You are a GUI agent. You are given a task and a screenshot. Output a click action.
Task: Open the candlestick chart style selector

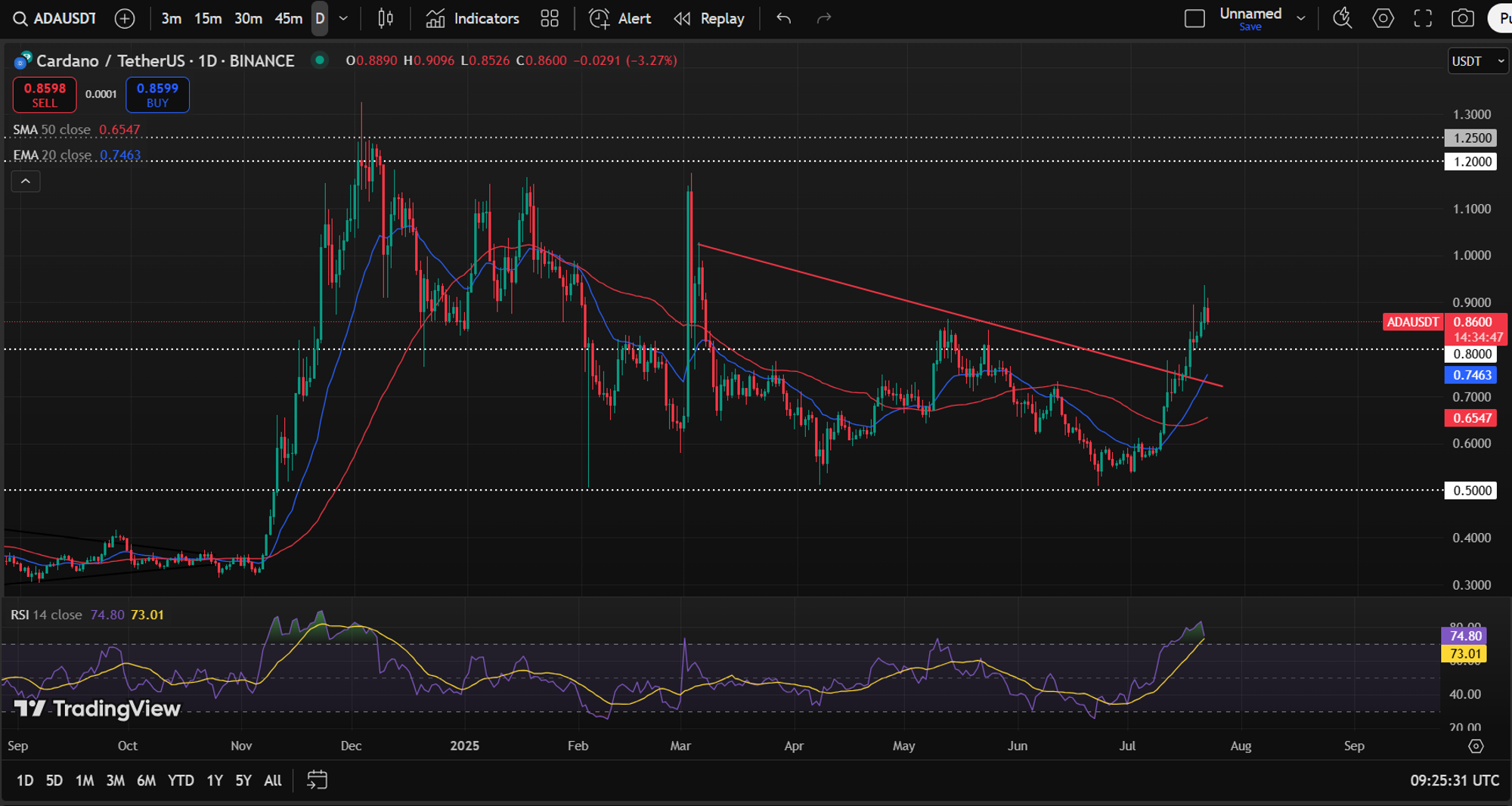(386, 19)
